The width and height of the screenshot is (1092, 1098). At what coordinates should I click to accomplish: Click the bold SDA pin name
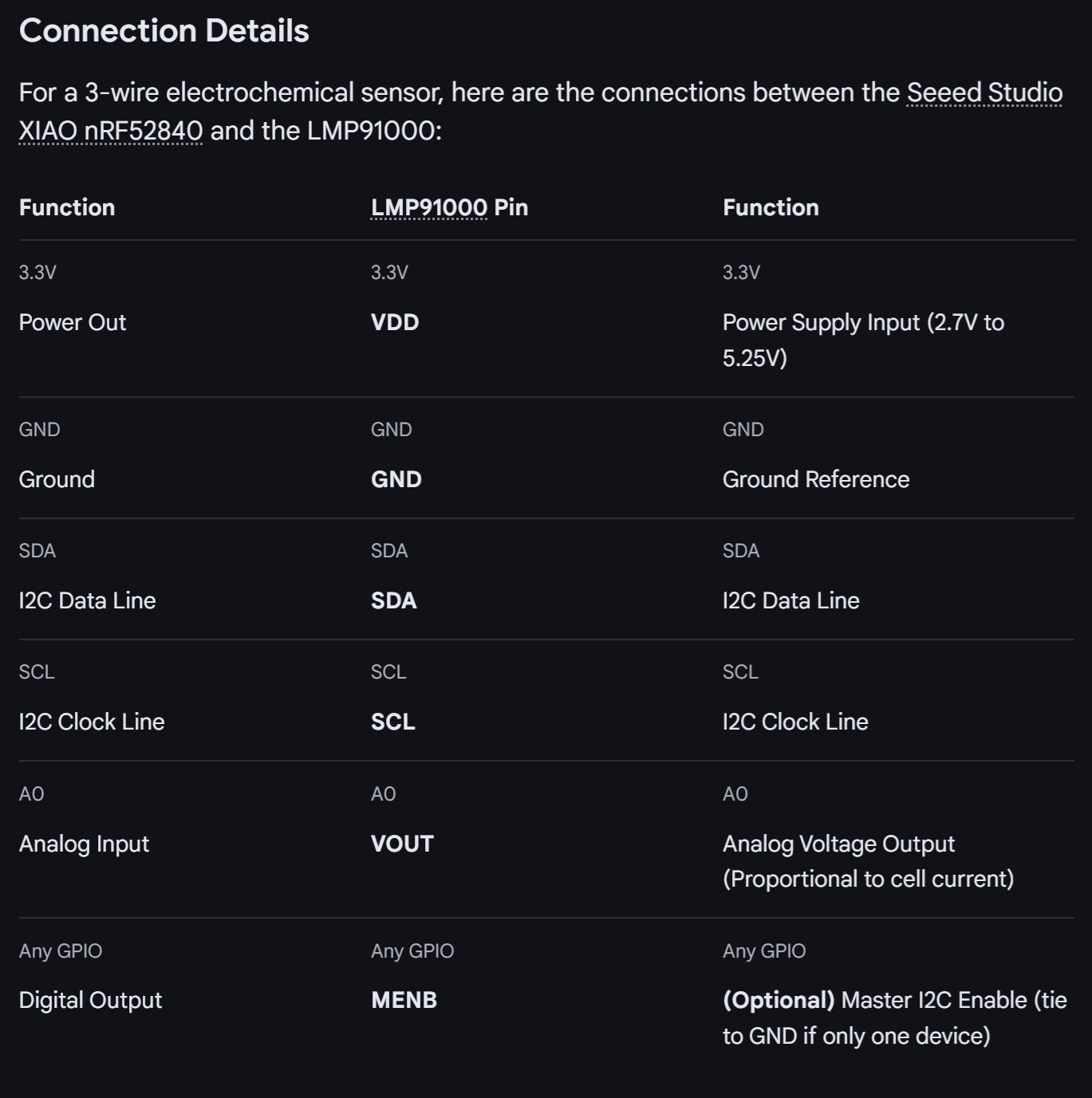pyautogui.click(x=393, y=601)
